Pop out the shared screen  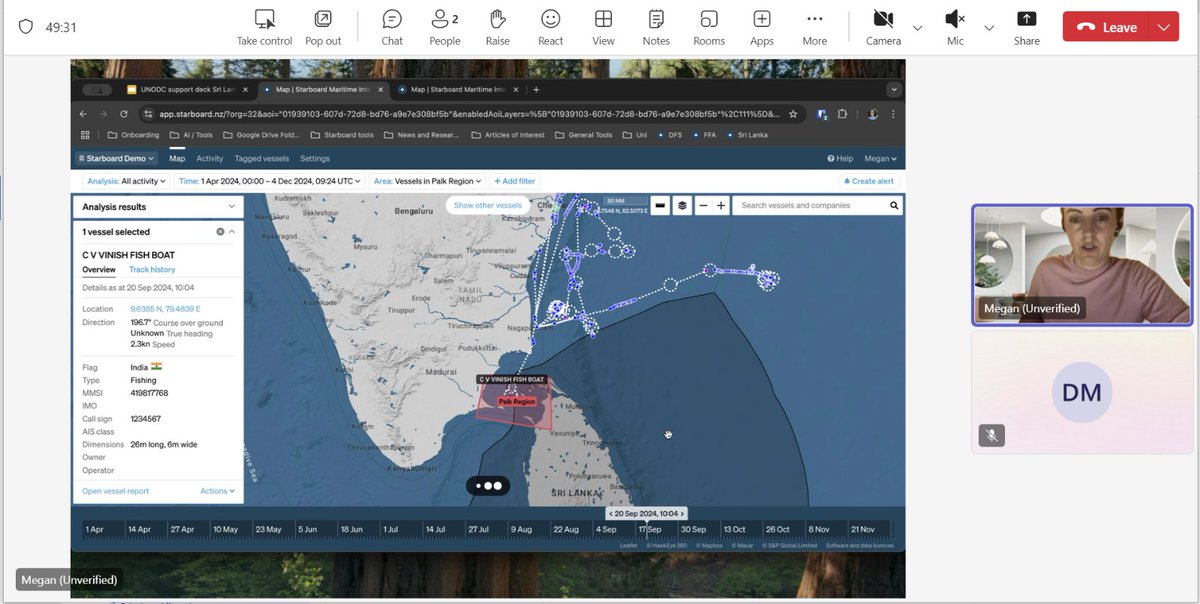323,27
